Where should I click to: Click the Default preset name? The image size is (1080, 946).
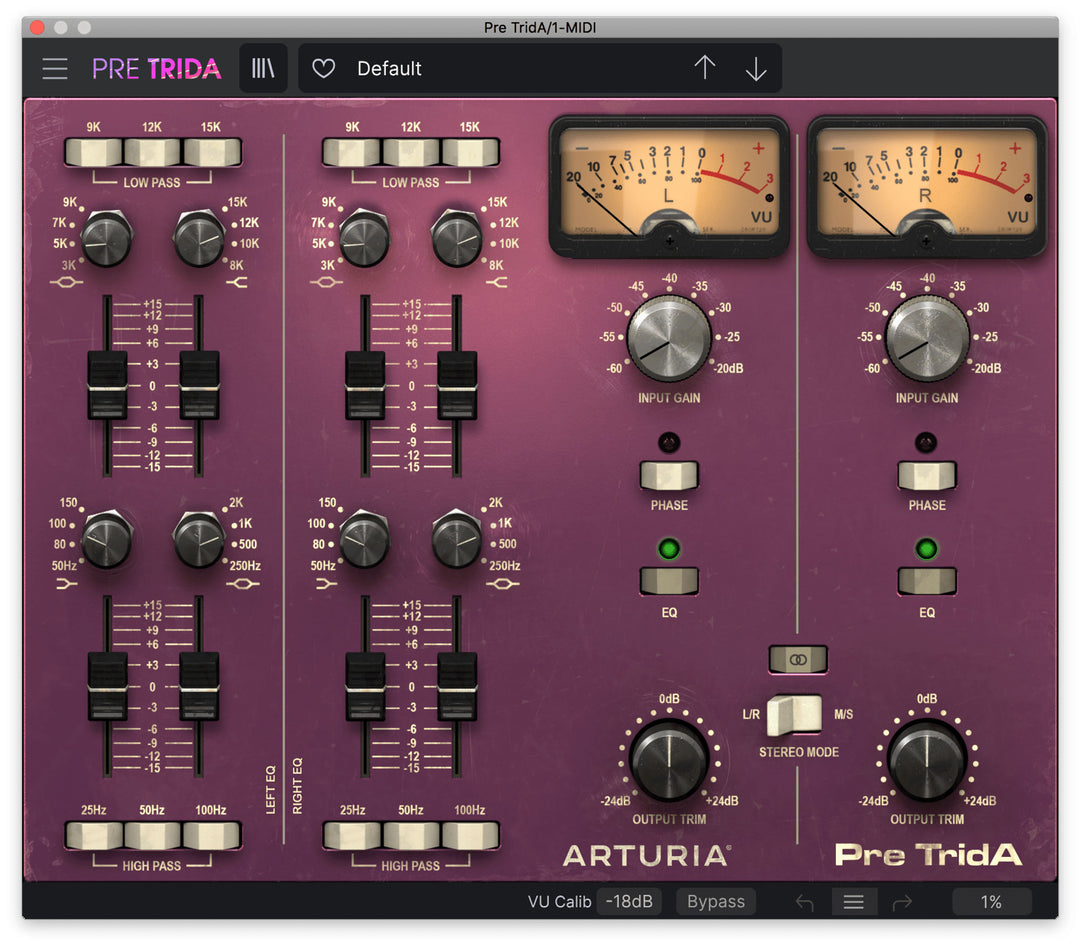(389, 68)
